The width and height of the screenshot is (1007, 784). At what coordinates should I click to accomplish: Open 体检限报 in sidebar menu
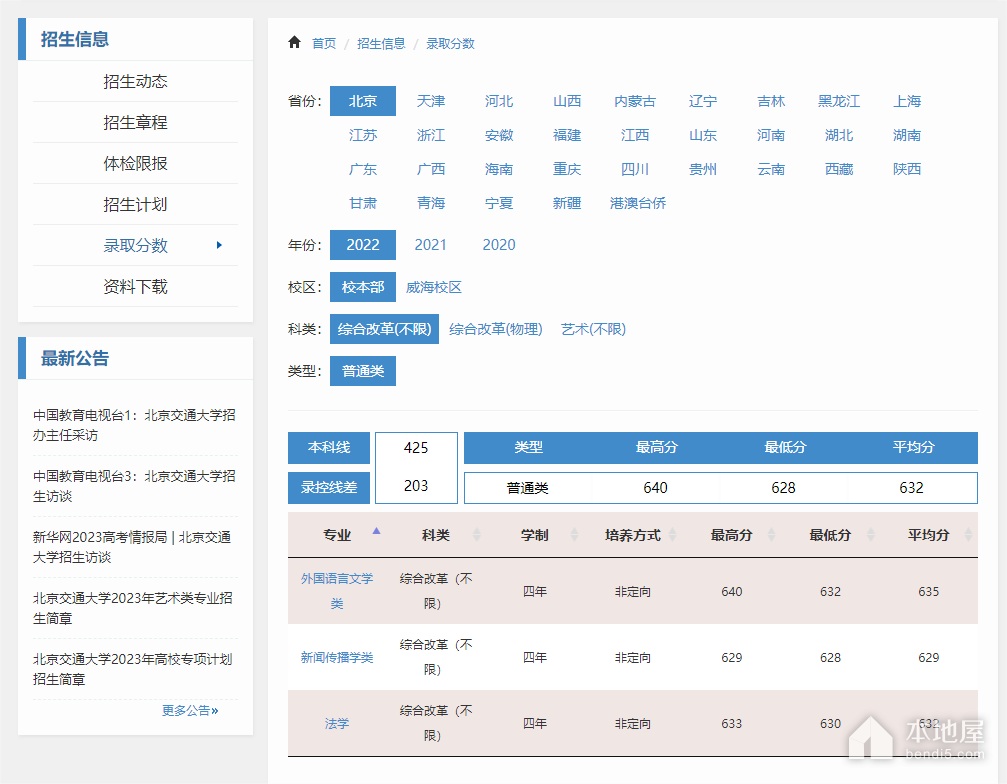(x=136, y=164)
